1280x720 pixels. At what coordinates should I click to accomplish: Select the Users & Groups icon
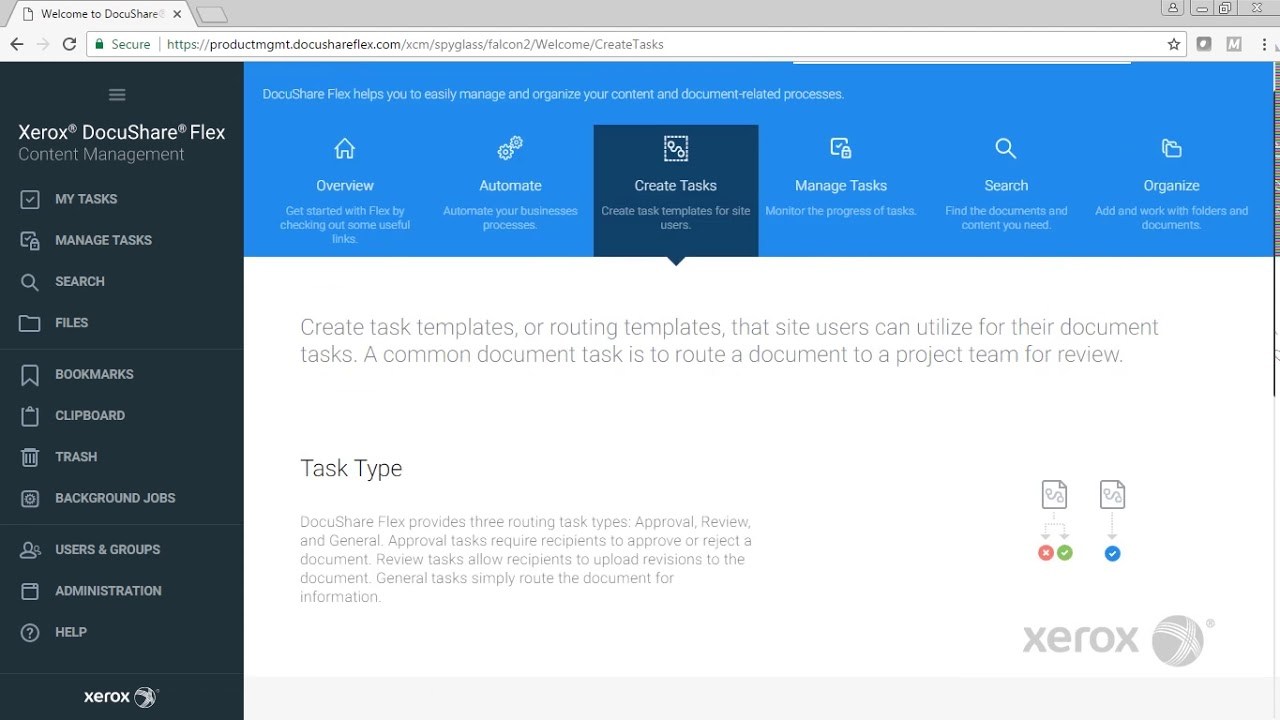coord(29,549)
